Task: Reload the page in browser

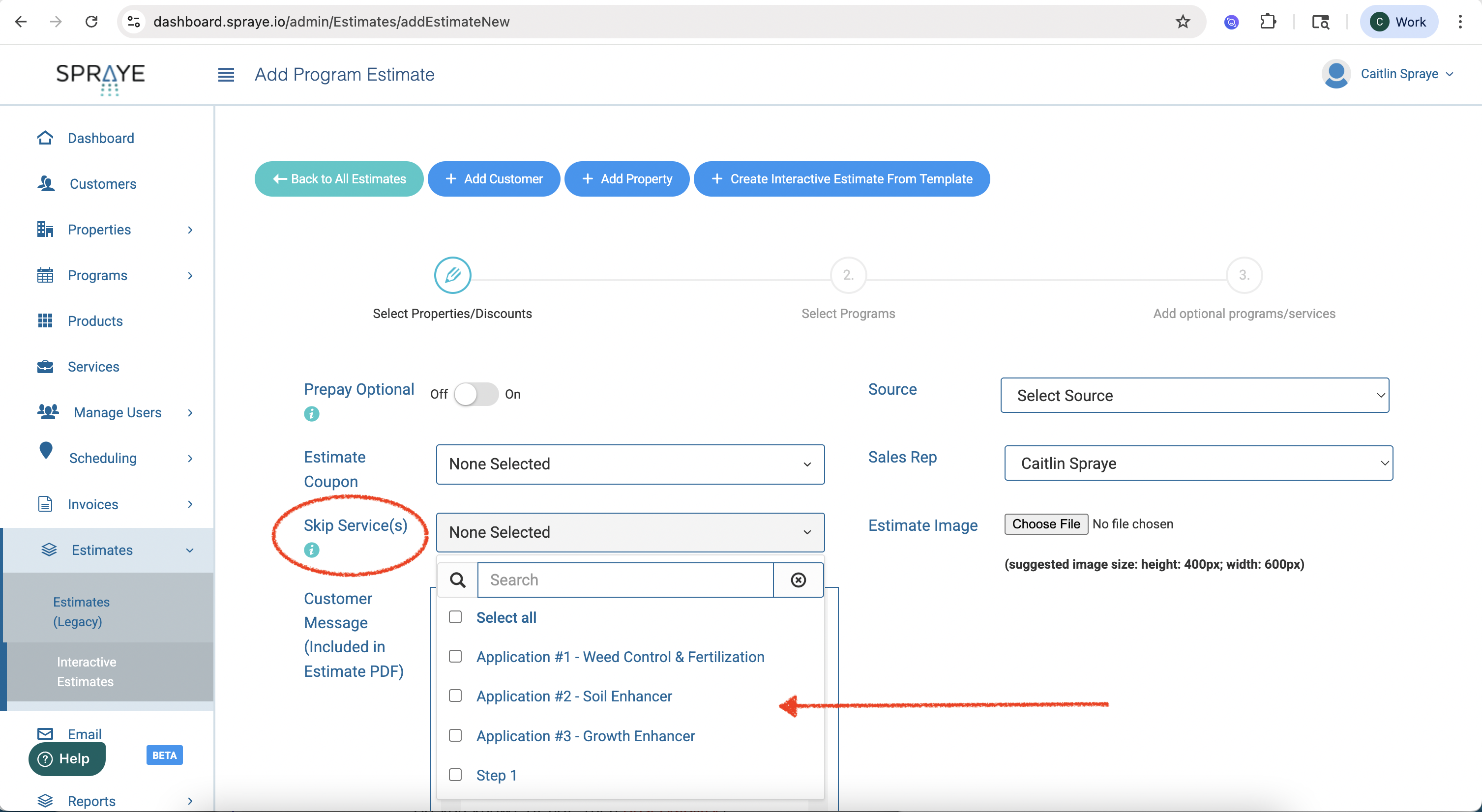Action: (91, 22)
